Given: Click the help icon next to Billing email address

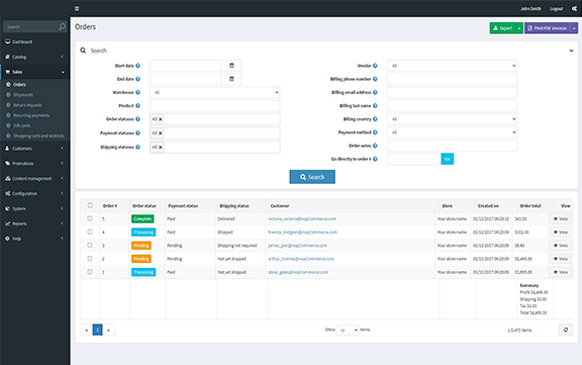Looking at the screenshot, I should [375, 92].
